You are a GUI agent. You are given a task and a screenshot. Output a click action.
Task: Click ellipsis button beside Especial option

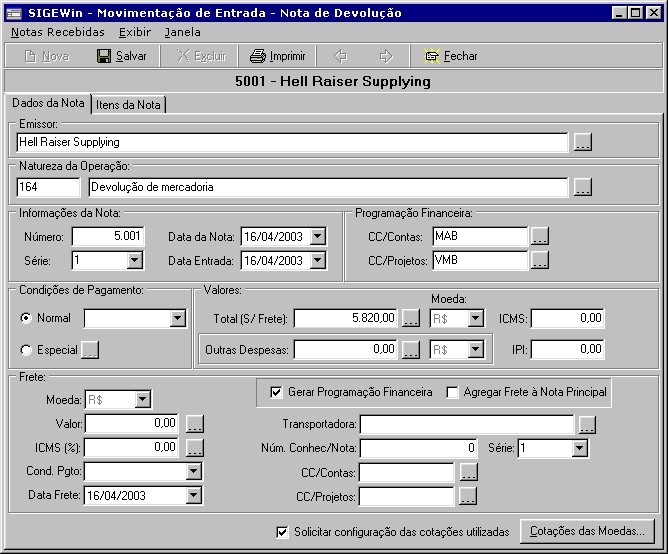point(90,350)
